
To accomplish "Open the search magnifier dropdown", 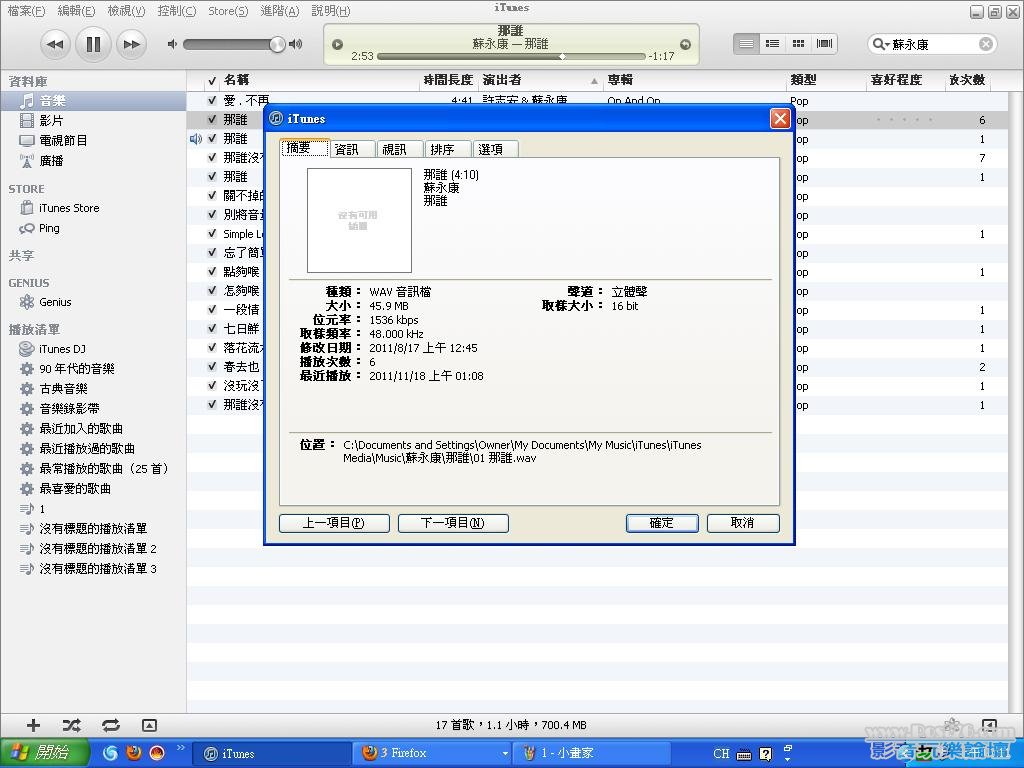I will [881, 44].
